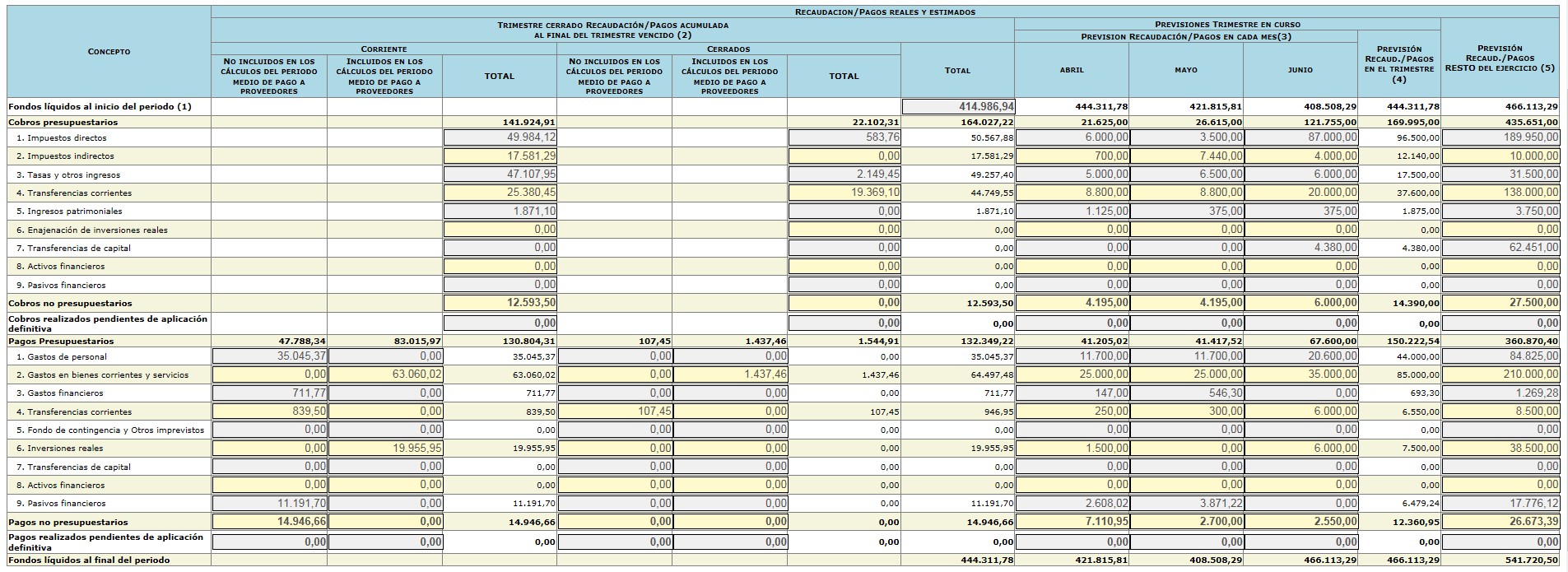Screen dimensions: 1568x572
Task: Edit Gastos en bienes corrientes resto ejercicio 210.000,00
Action: [1501, 374]
